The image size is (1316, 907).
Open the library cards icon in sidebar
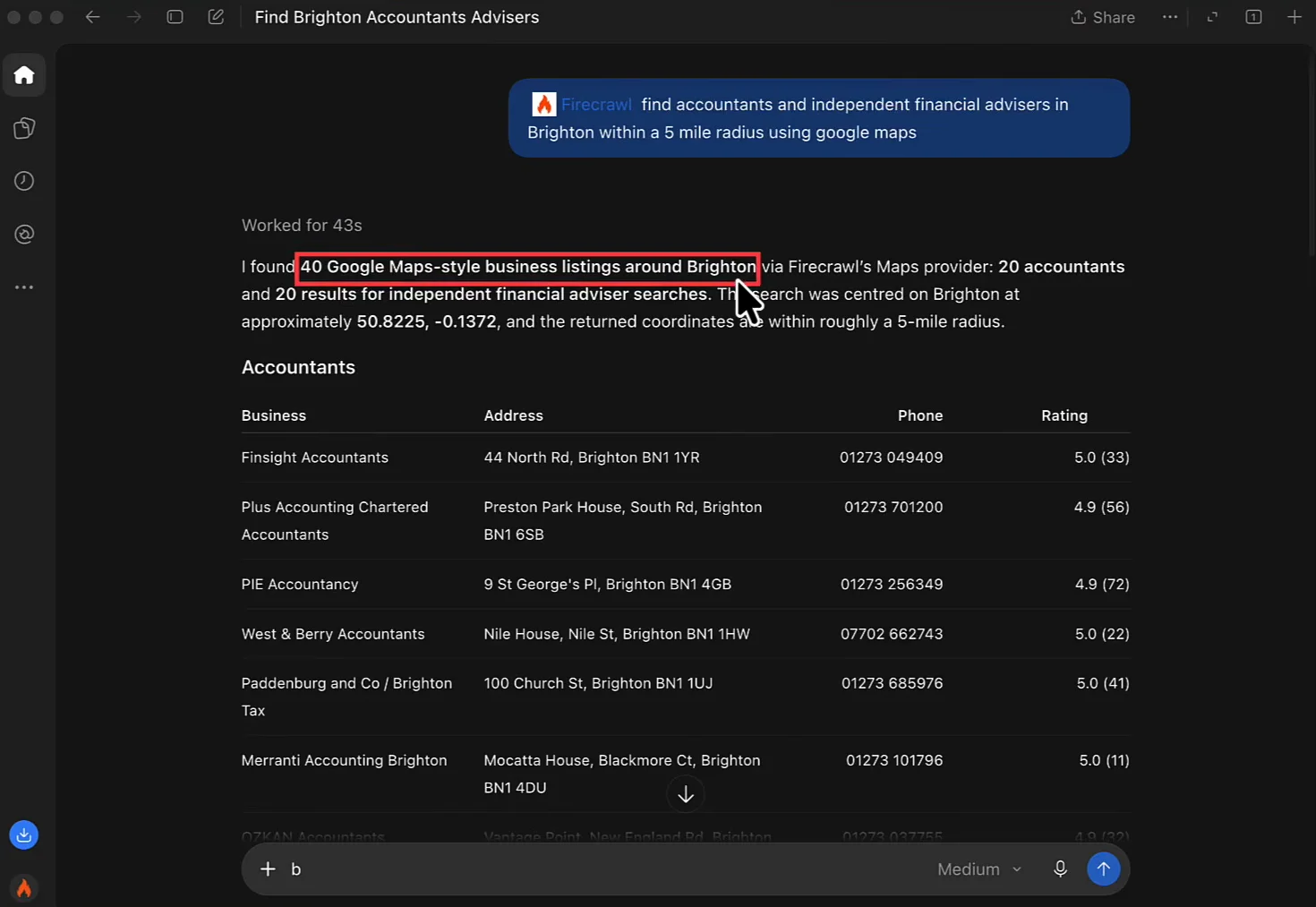[24, 128]
